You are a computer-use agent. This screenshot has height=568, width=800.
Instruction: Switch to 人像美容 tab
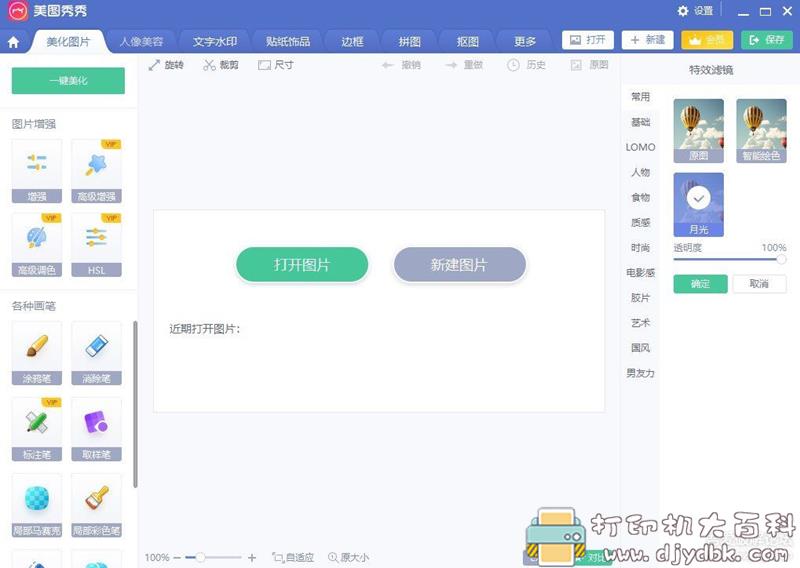tap(141, 42)
